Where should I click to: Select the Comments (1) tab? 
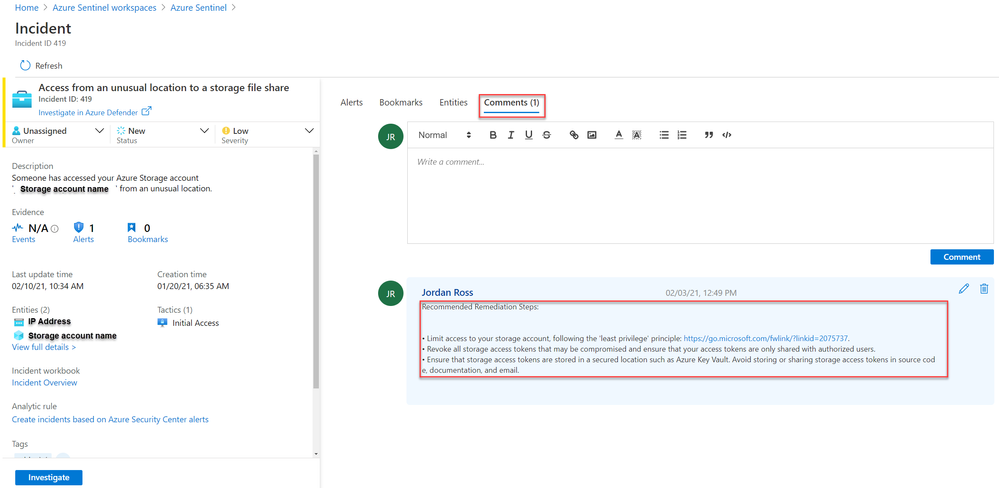512,103
